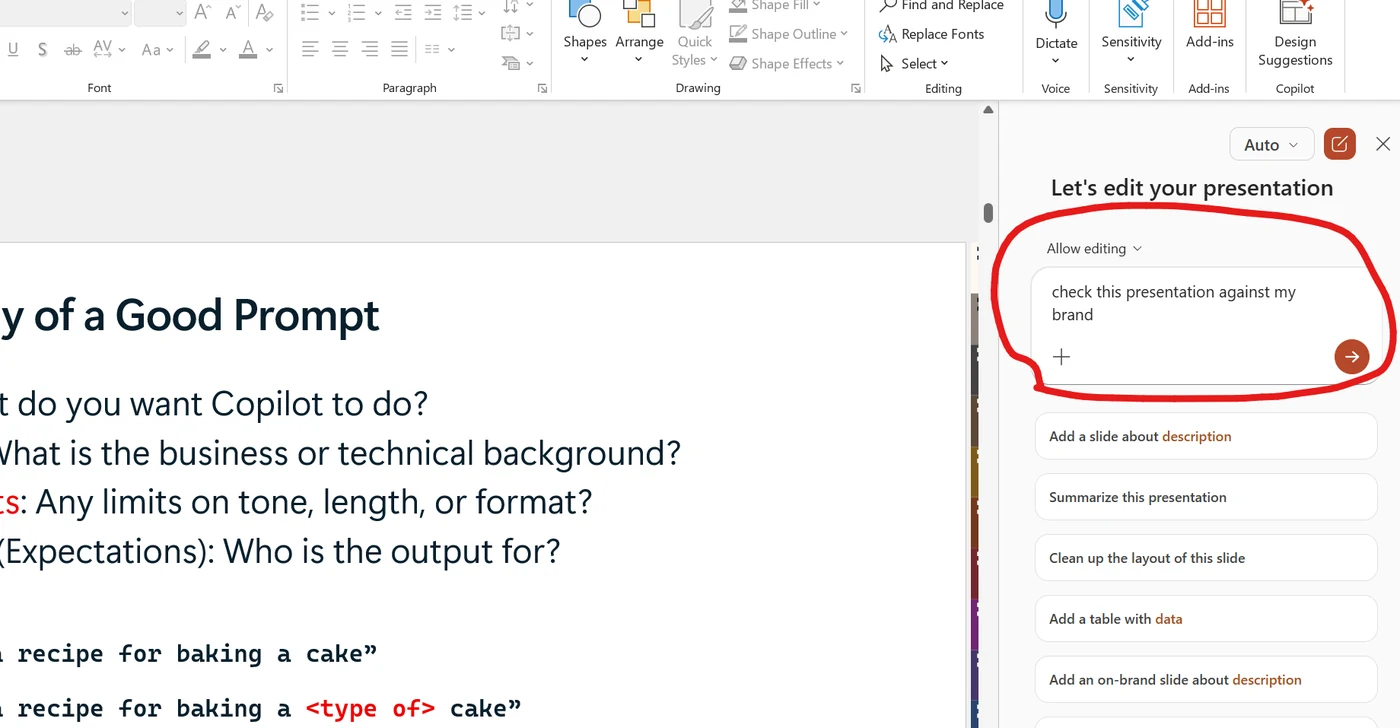Open the Arrange menu
The width and height of the screenshot is (1400, 728).
click(639, 33)
